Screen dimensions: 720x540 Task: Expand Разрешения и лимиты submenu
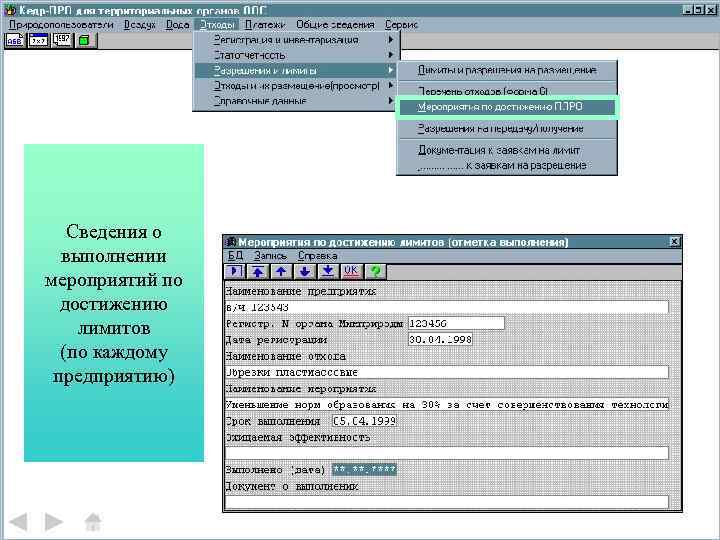[x=296, y=70]
